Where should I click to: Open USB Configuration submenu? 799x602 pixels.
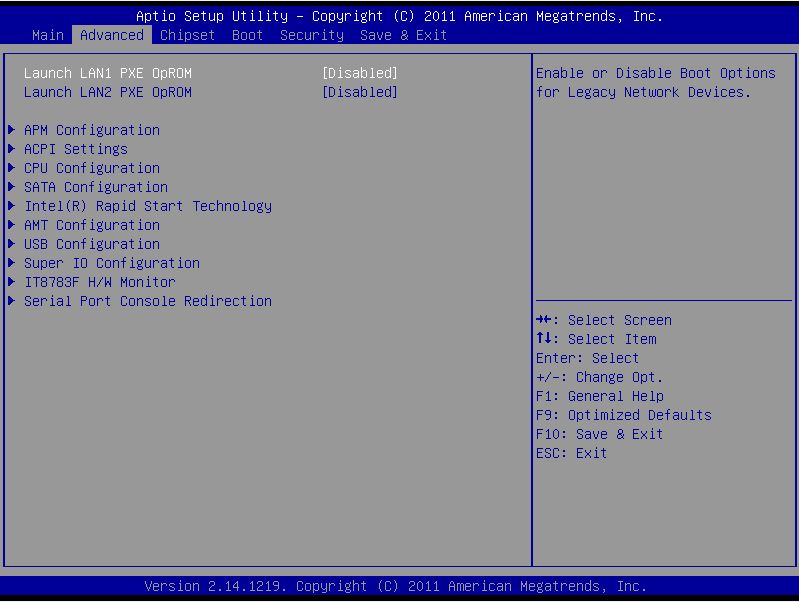(91, 244)
